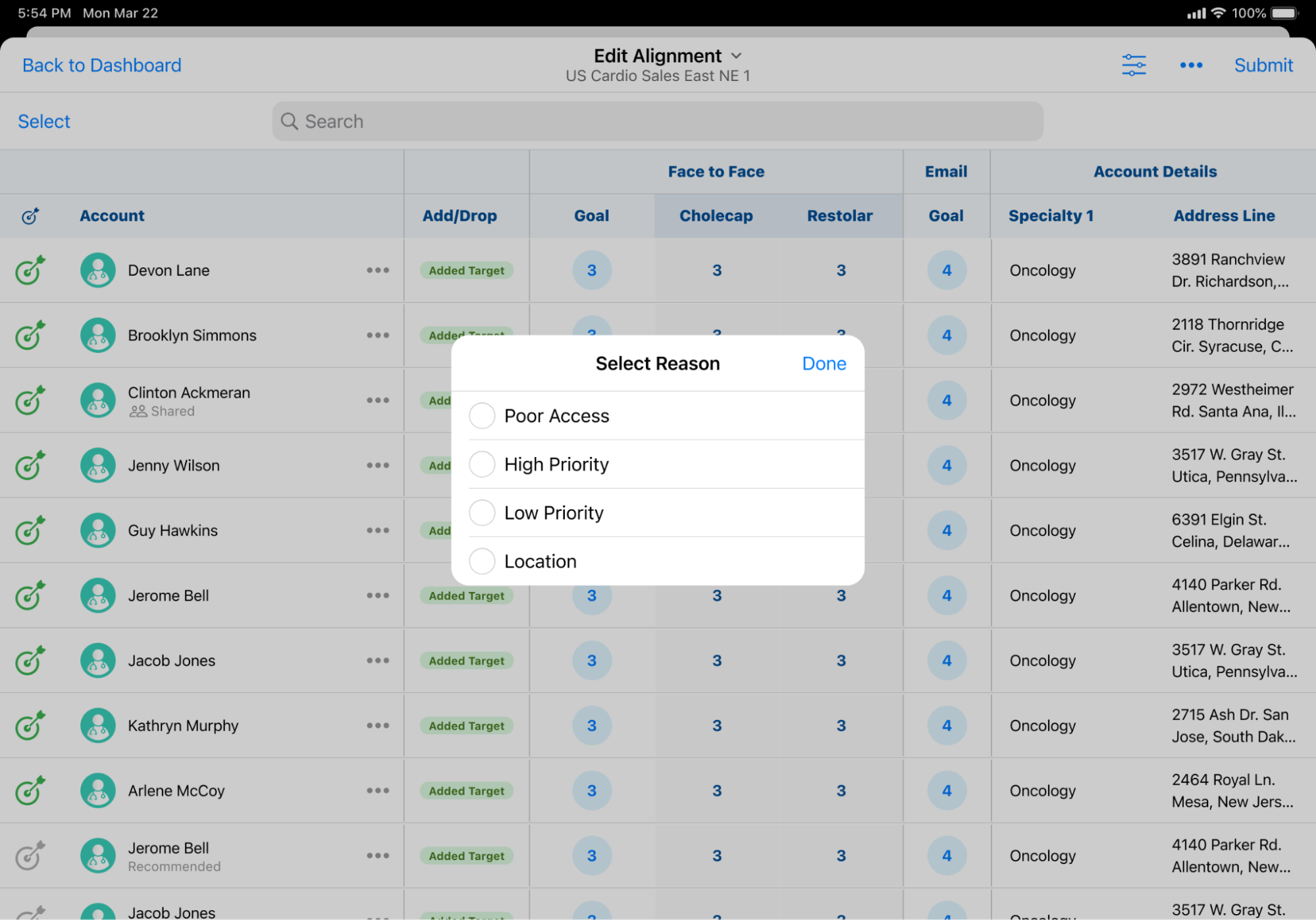Click inside the Search field
The width and height of the screenshot is (1316, 920).
click(658, 121)
